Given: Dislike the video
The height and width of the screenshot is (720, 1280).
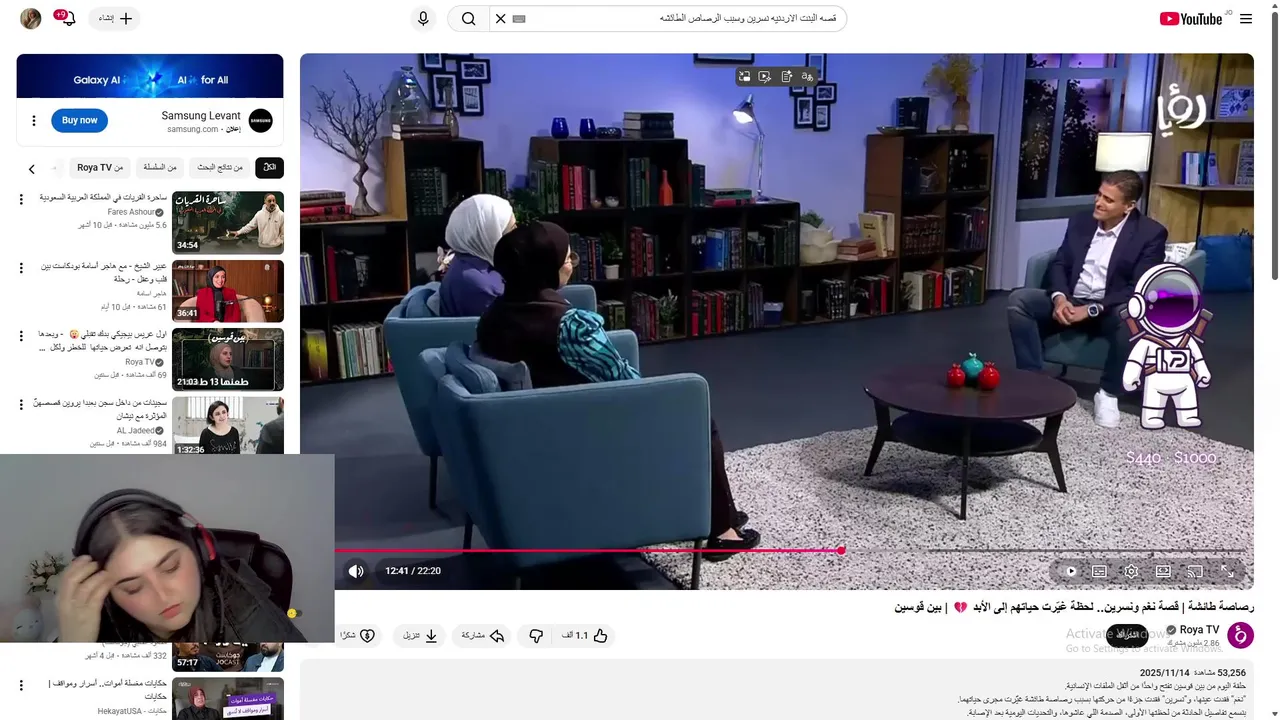Looking at the screenshot, I should click(536, 635).
